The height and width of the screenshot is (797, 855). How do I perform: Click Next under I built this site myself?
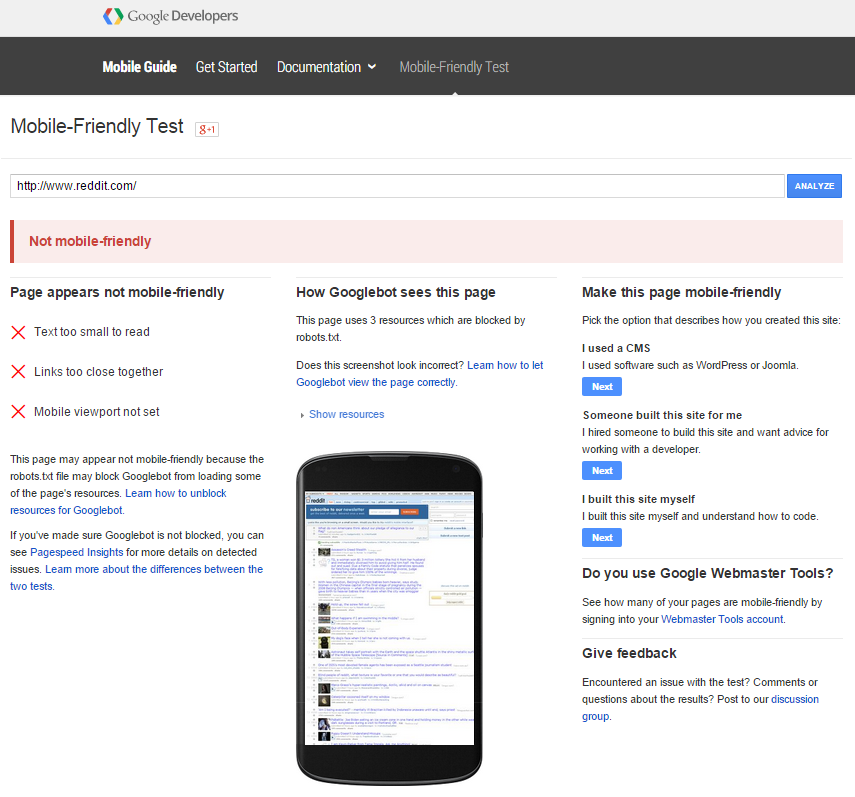(x=602, y=538)
